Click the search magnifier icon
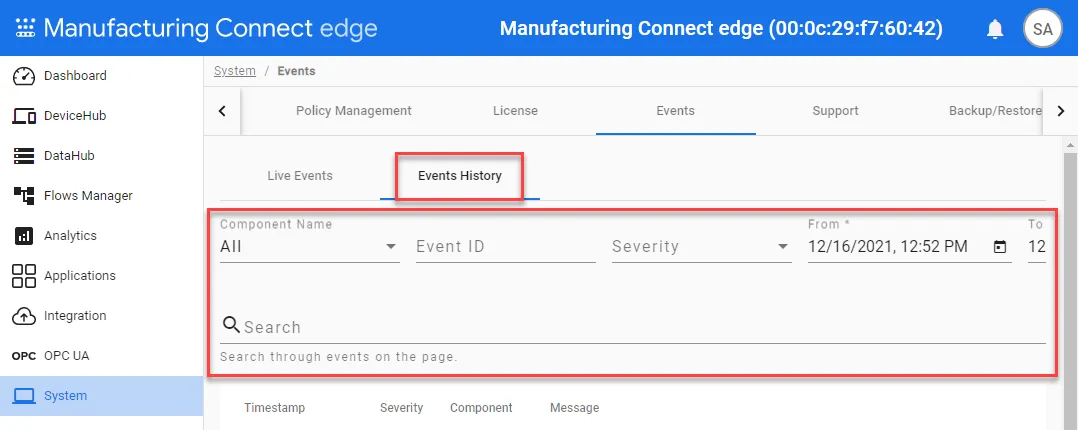1078x430 pixels. tap(231, 325)
